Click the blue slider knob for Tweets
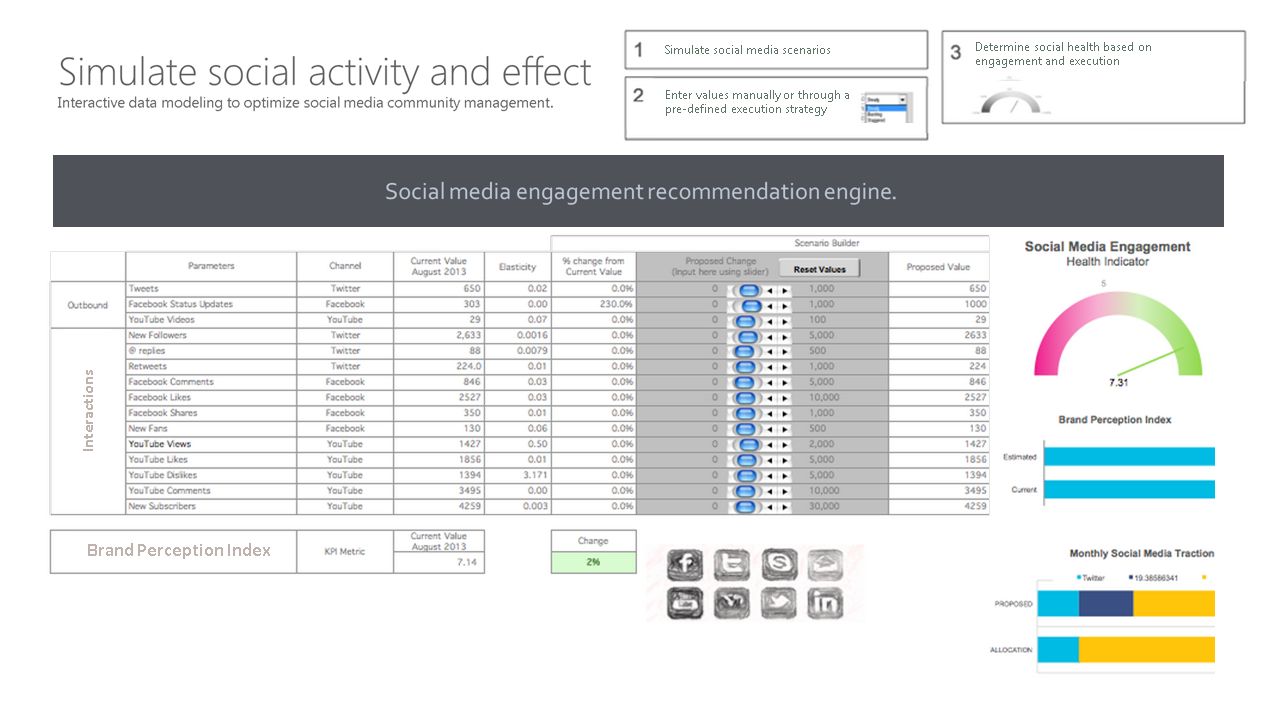Screen dimensions: 1280x720 [x=748, y=289]
